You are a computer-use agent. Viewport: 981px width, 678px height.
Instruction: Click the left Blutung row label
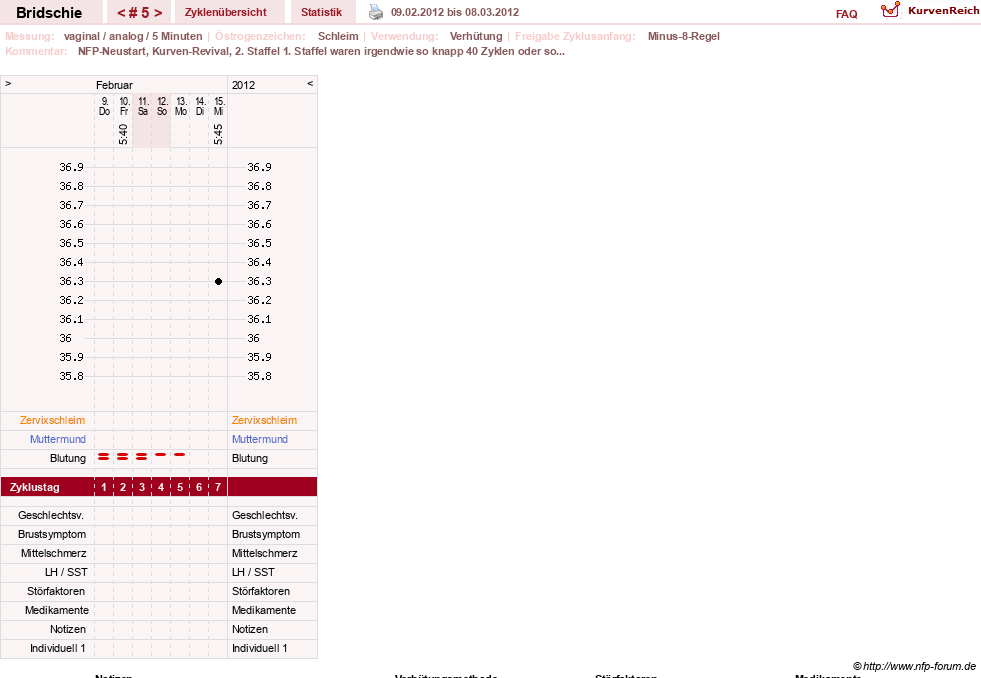coord(68,458)
